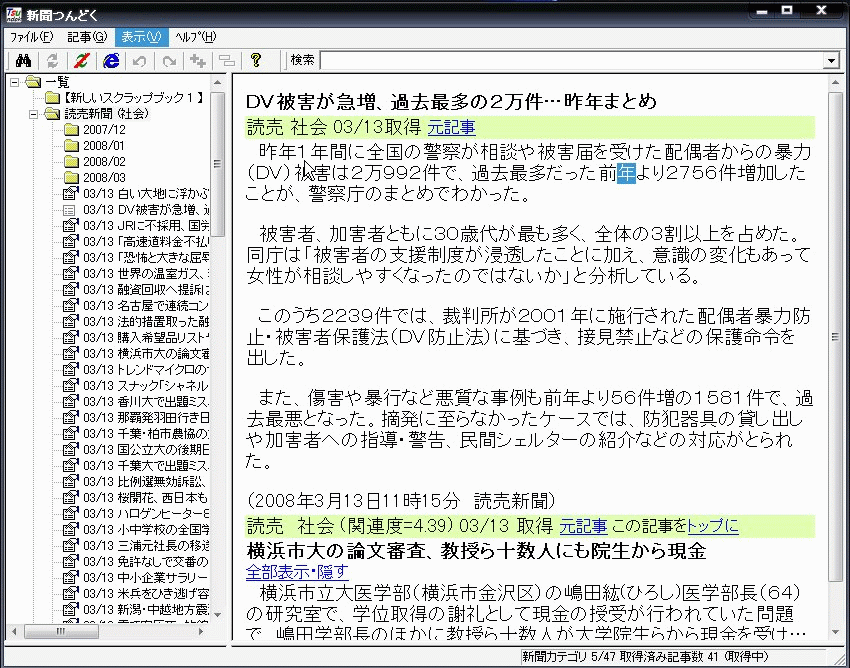Open the 記事(G) menu
This screenshot has height=668, width=850.
click(87, 37)
